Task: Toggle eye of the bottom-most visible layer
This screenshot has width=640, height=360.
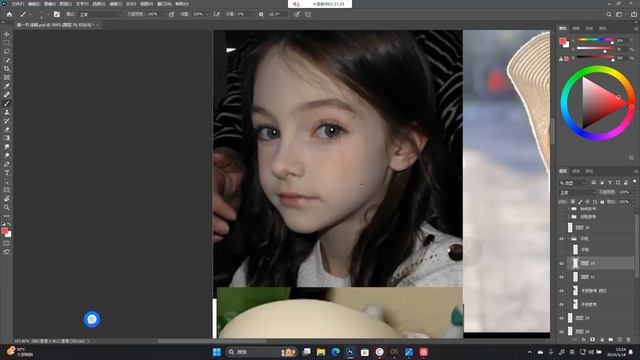Action: coord(562,331)
